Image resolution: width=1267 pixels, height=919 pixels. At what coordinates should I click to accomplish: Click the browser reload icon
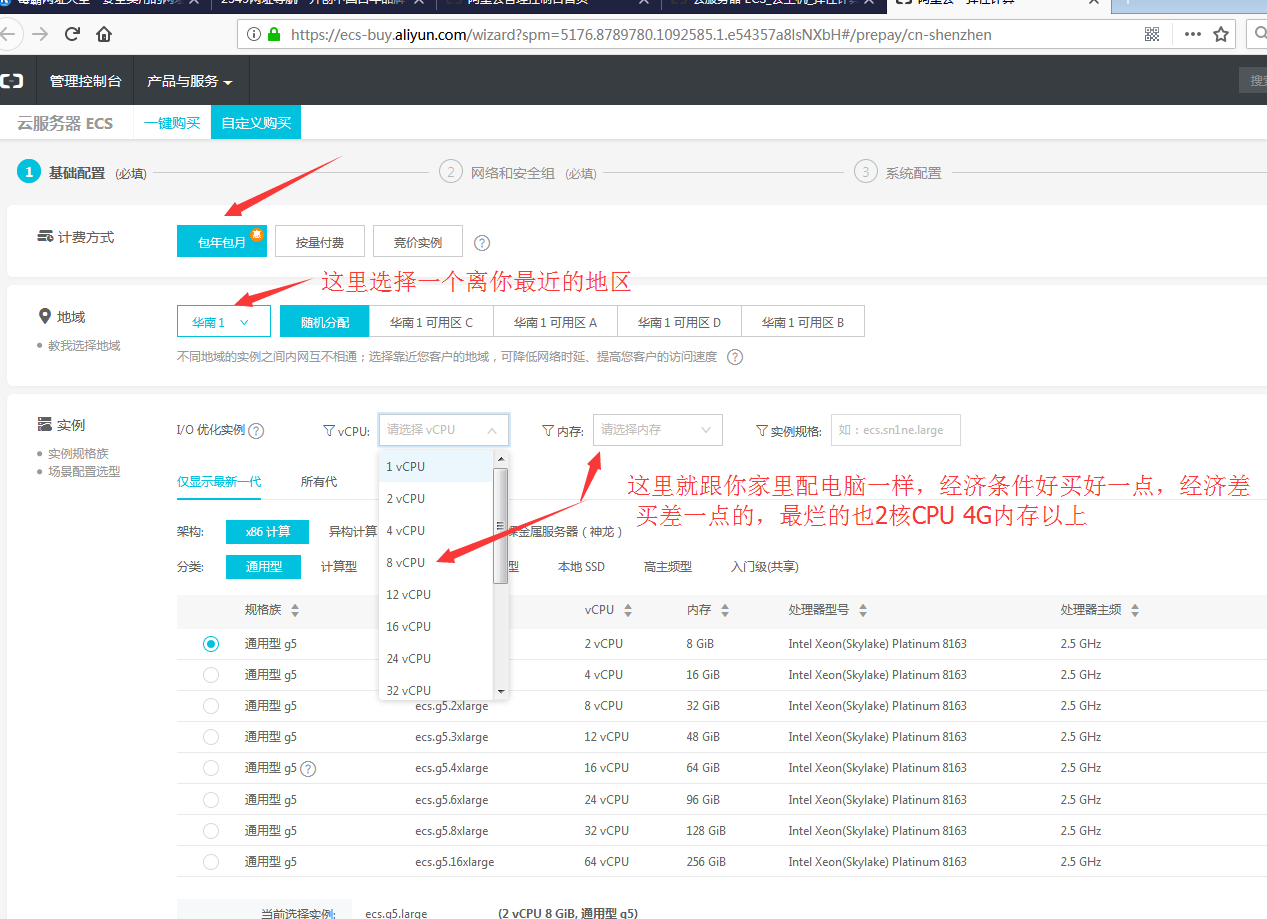coord(72,34)
